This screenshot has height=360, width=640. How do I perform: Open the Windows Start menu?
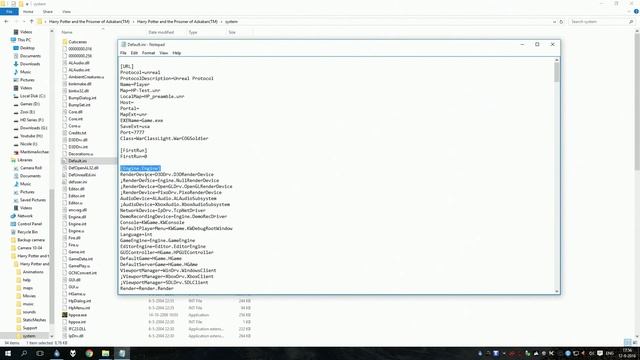(x=8, y=353)
